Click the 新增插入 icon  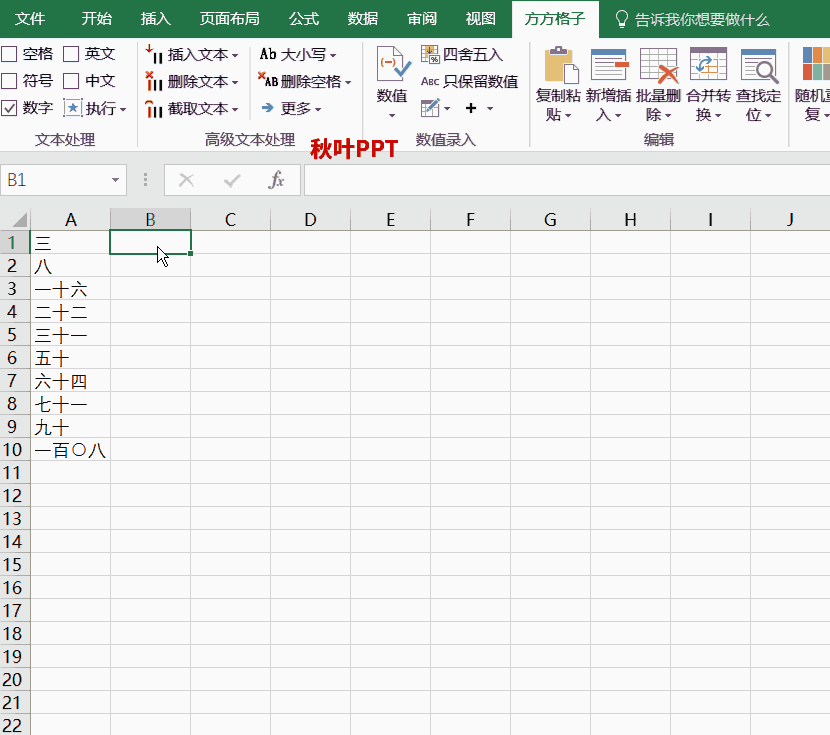click(609, 65)
